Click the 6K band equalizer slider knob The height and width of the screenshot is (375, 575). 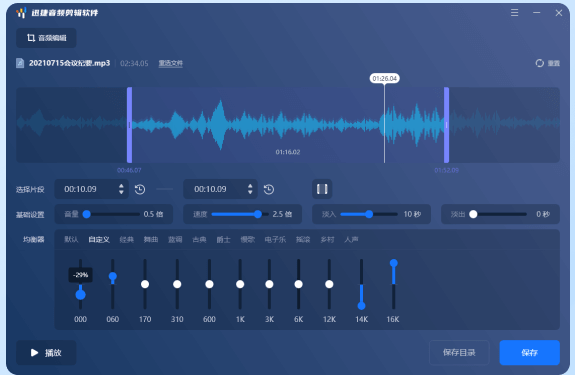[299, 284]
